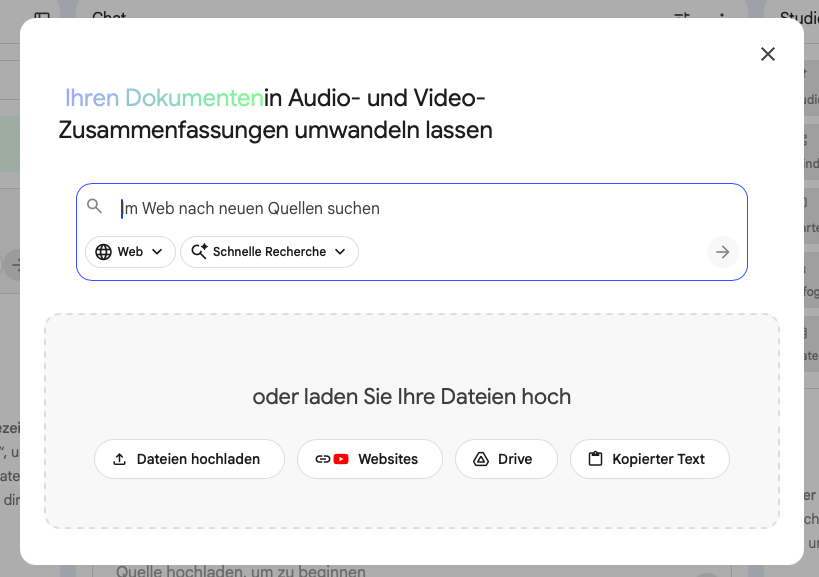Click the chevron beside Schnelle Recherche
The image size is (819, 577).
pos(340,252)
